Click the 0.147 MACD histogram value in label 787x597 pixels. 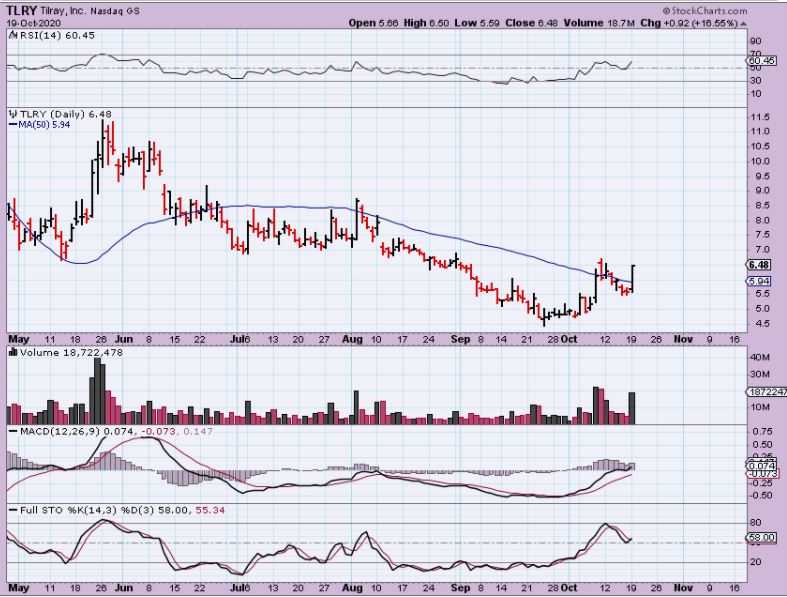[198, 431]
